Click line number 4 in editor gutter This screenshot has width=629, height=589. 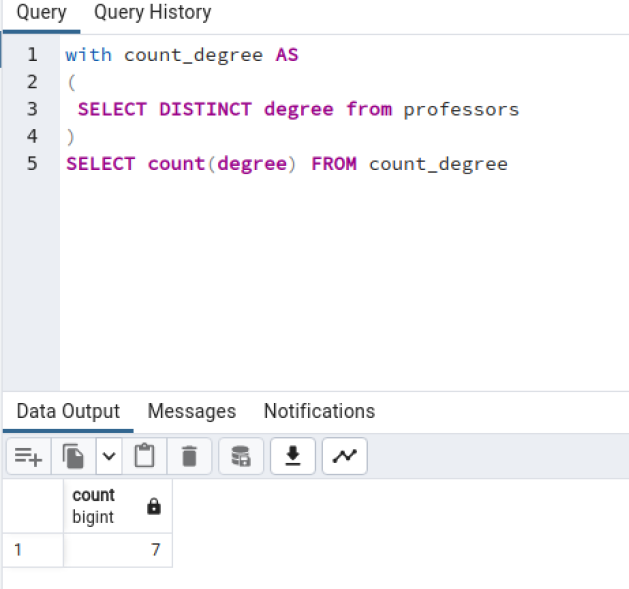32,137
